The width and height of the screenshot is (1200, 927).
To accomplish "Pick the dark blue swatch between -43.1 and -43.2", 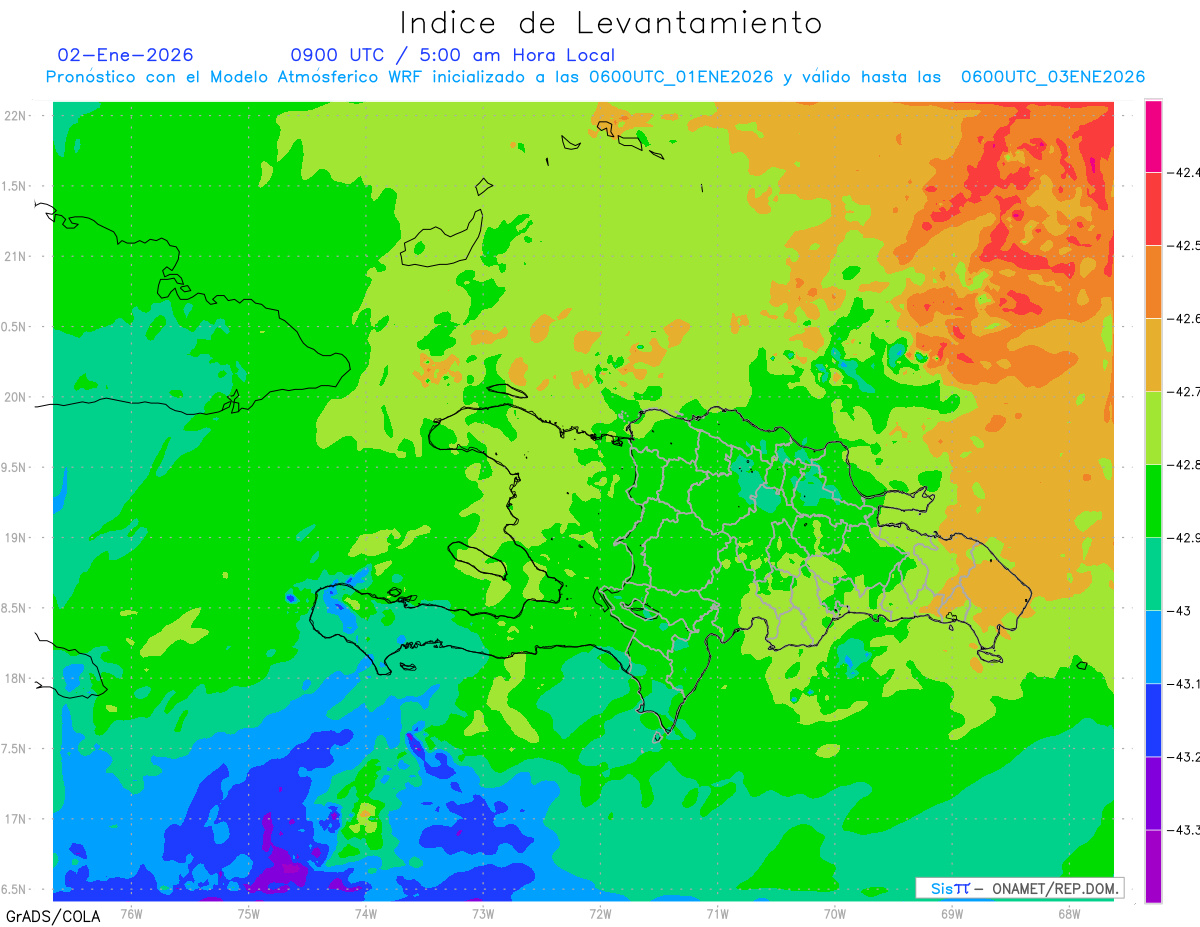I will click(1153, 719).
